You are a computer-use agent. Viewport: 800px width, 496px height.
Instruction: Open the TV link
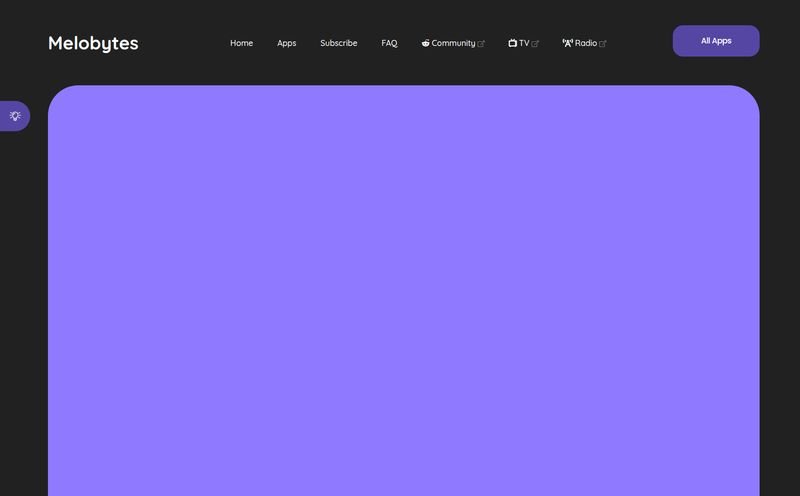click(x=523, y=43)
